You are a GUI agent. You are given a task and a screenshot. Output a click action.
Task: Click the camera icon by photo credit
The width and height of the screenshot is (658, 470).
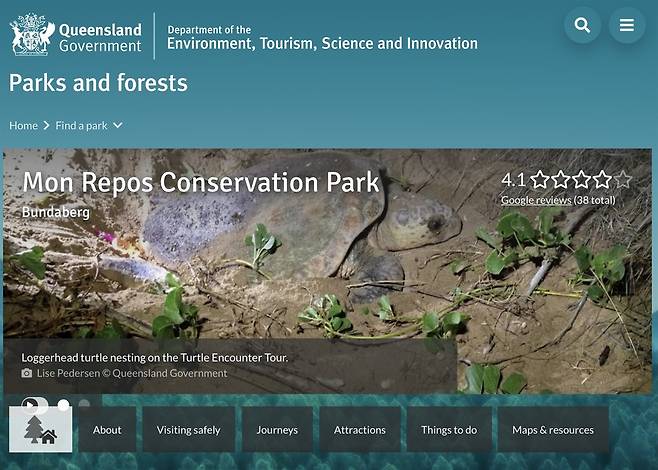point(27,374)
